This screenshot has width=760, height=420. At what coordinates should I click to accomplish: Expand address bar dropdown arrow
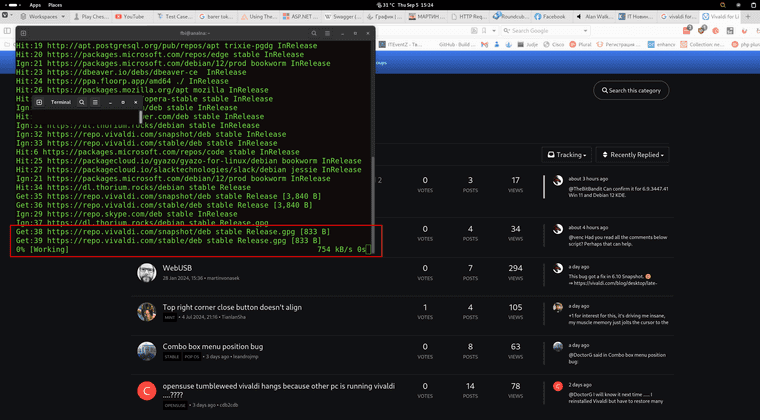[493, 31]
